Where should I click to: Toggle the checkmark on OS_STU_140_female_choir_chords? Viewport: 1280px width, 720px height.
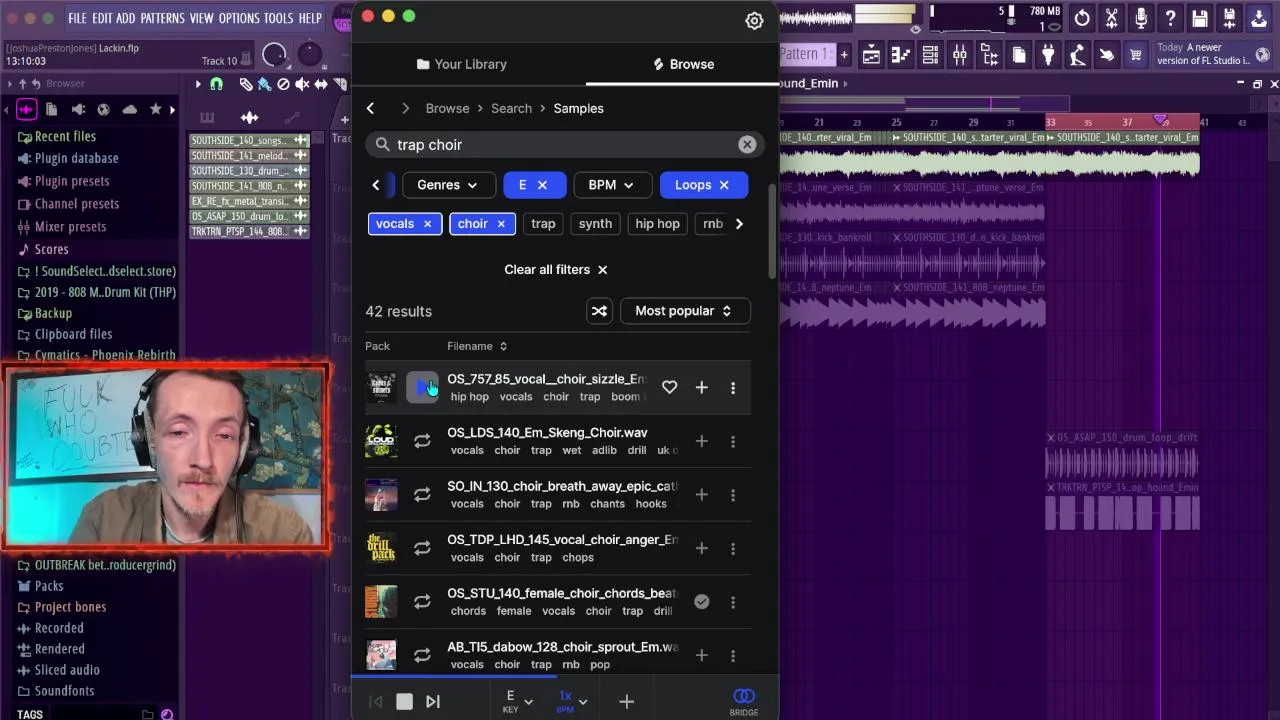pos(701,602)
